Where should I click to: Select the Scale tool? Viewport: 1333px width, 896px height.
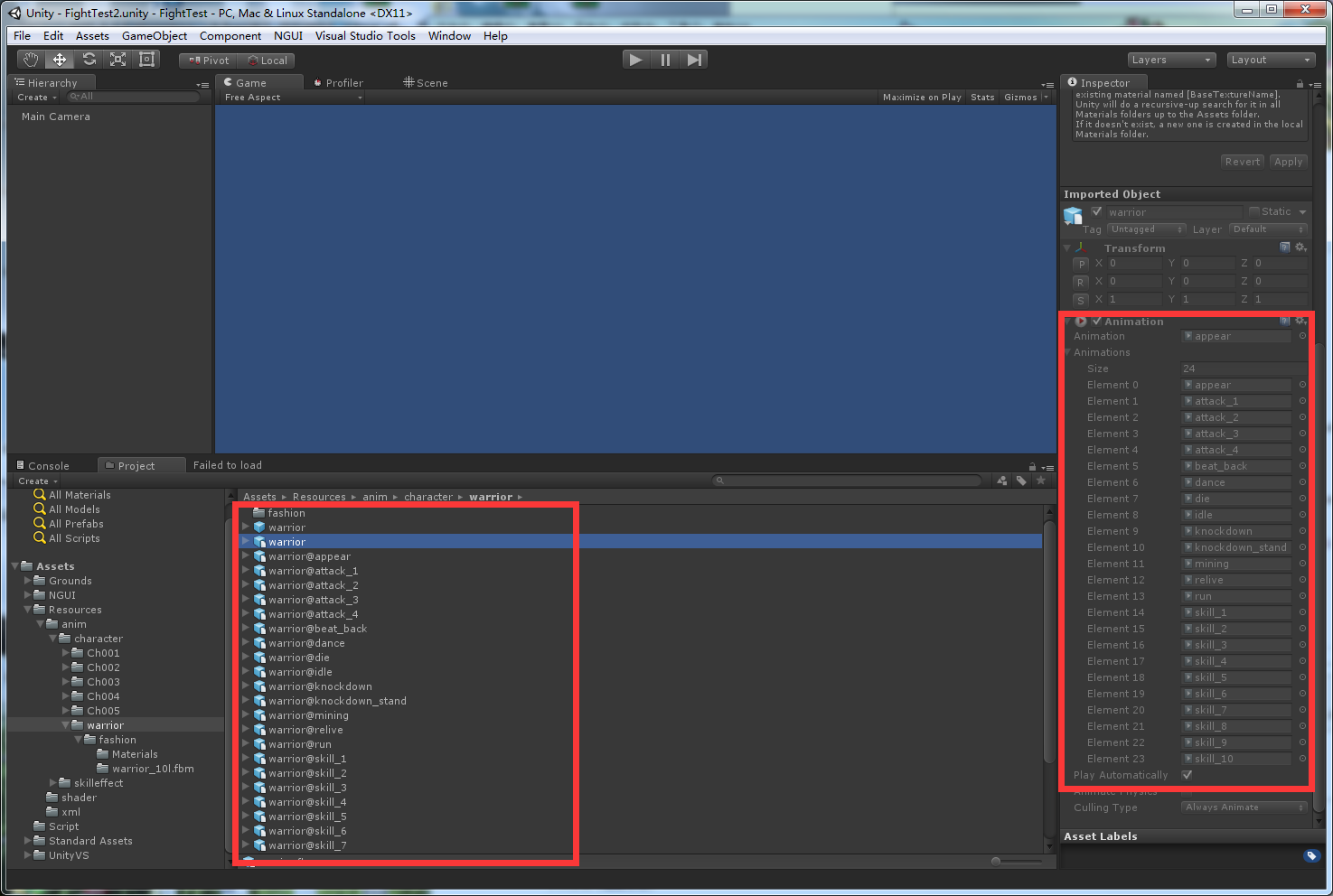[117, 59]
